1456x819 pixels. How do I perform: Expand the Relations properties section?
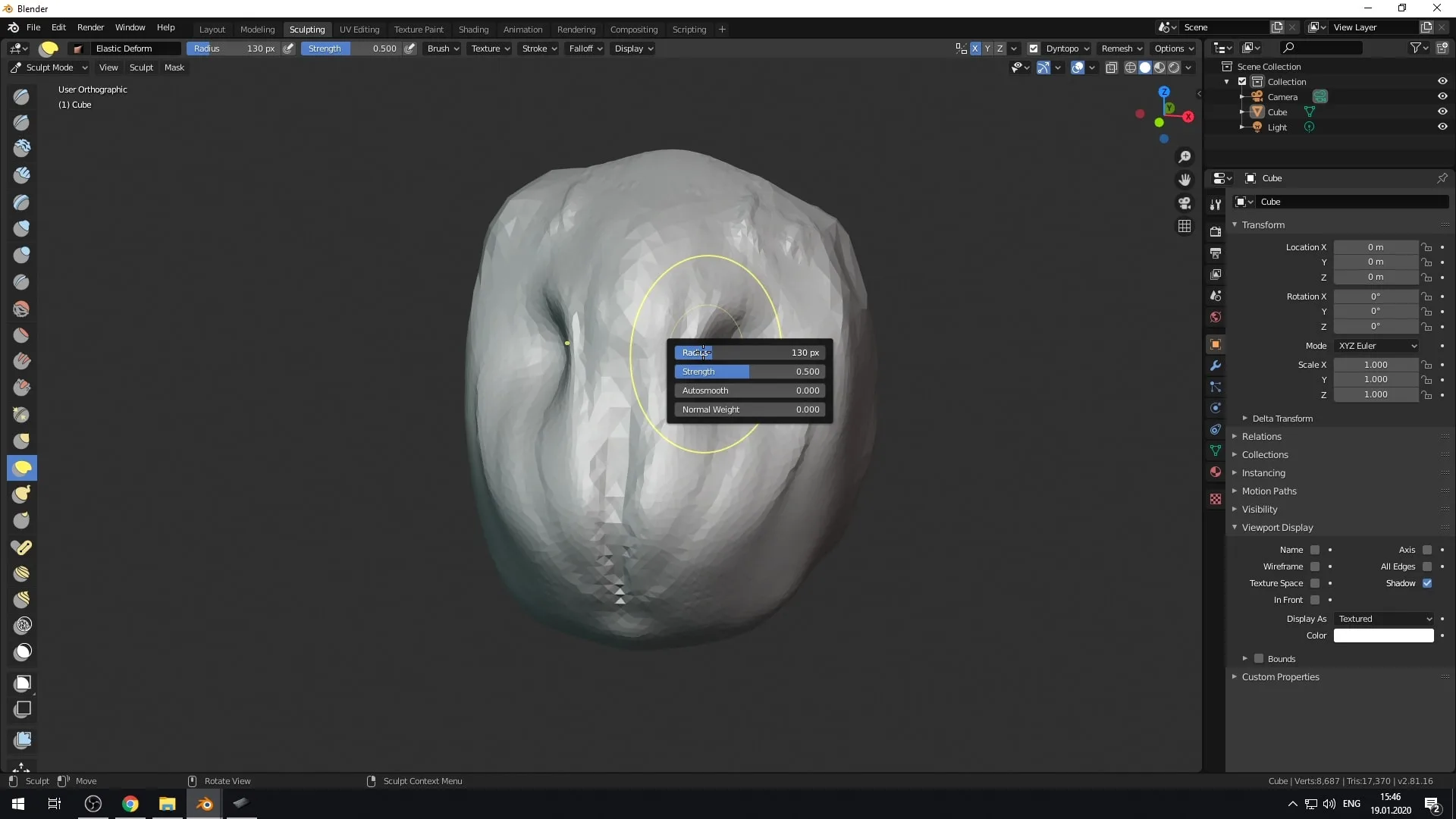click(x=1261, y=436)
